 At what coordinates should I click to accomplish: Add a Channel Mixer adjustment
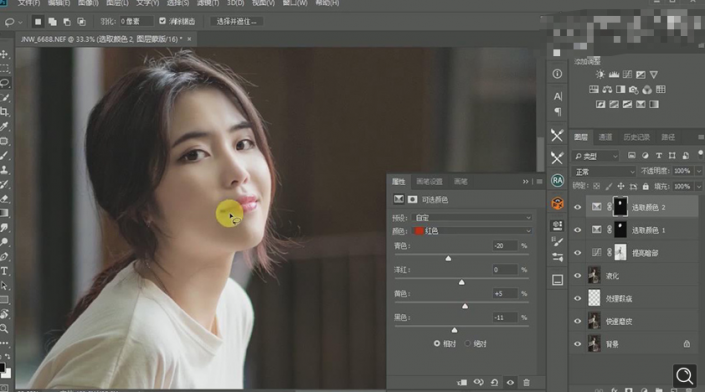[x=647, y=89]
